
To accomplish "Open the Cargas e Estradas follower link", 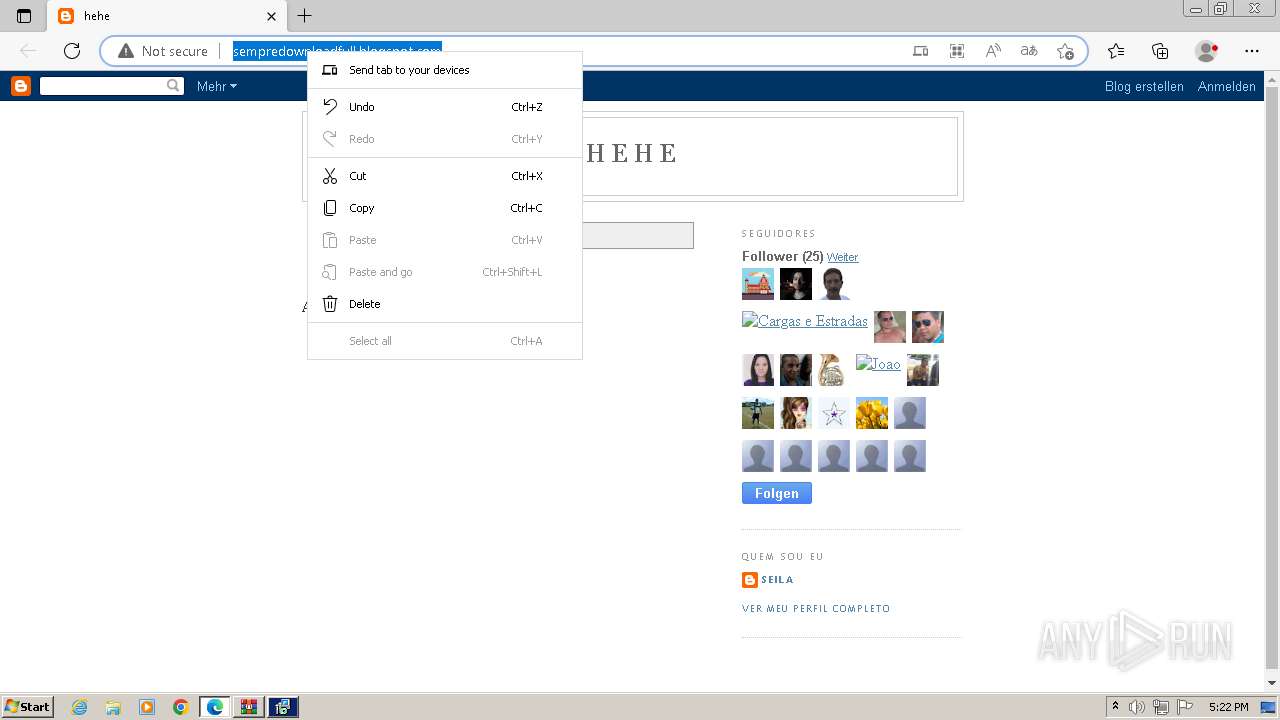I will coord(805,321).
